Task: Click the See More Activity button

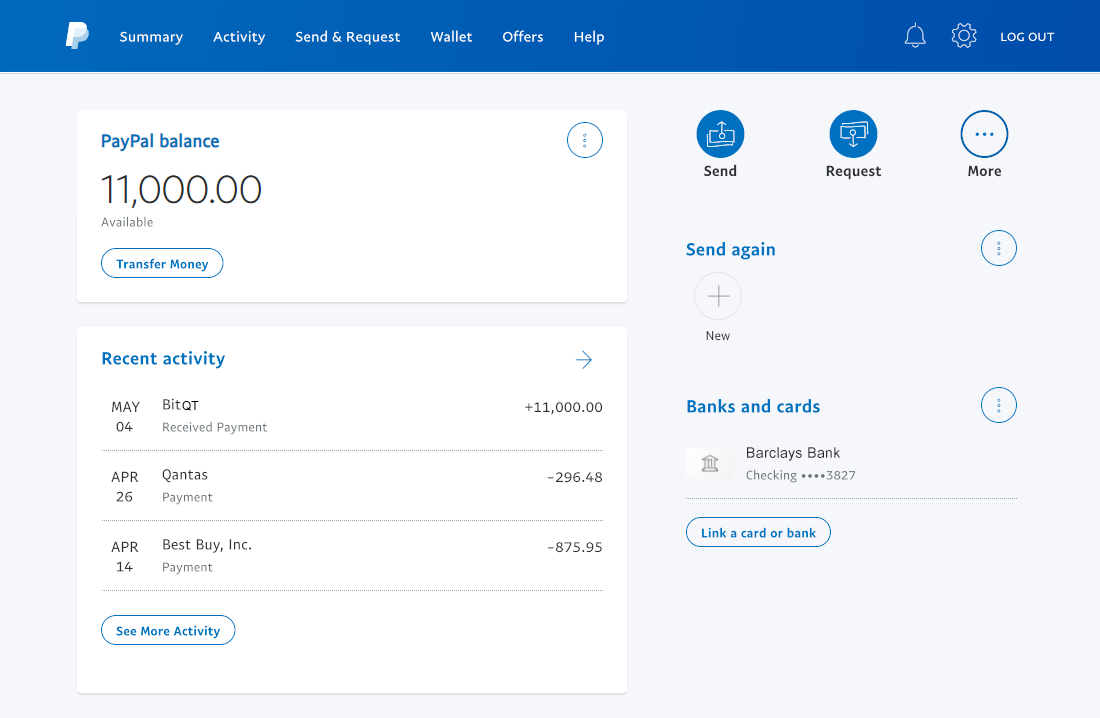Action: (x=168, y=631)
